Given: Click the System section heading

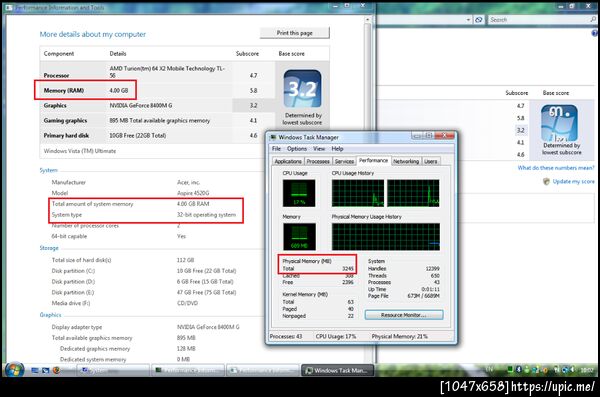Looking at the screenshot, I should click(49, 170).
